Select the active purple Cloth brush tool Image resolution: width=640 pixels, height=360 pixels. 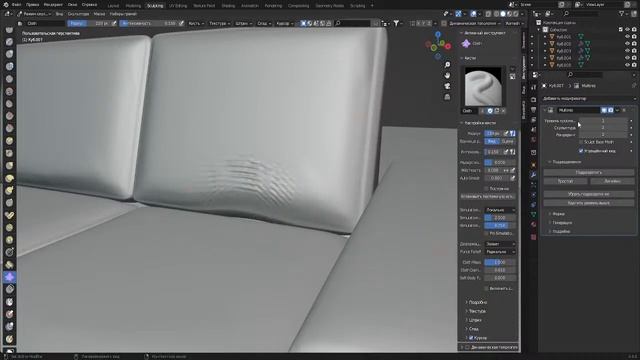[9, 277]
